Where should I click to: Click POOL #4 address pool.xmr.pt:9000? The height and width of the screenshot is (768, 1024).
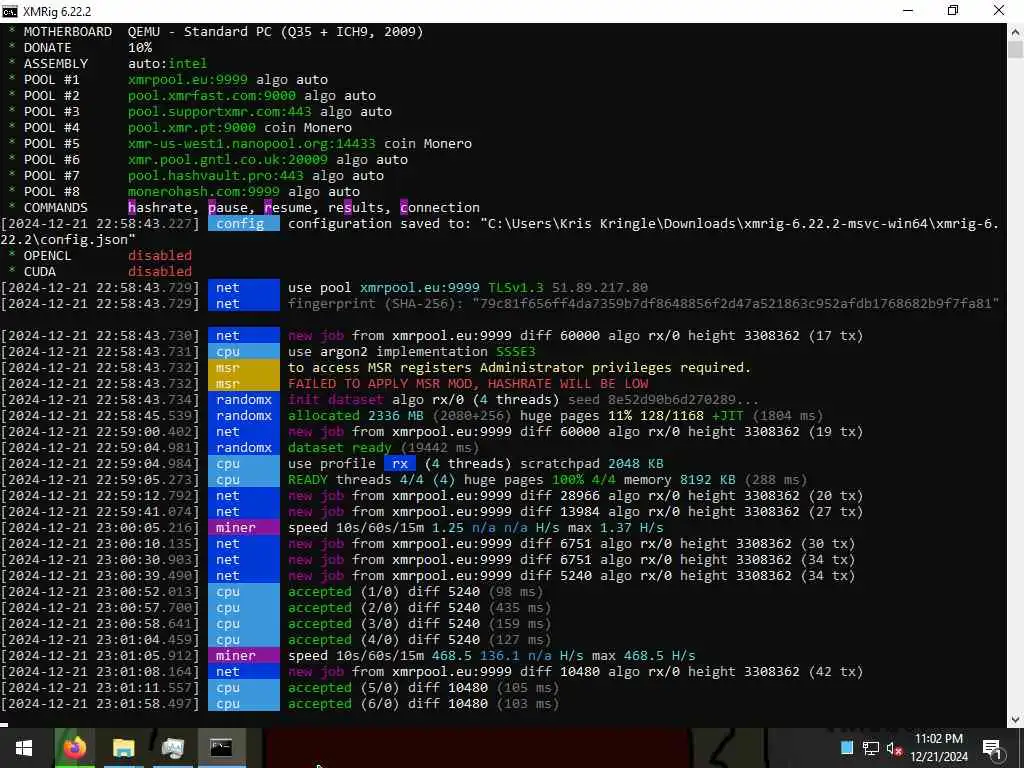tap(191, 127)
